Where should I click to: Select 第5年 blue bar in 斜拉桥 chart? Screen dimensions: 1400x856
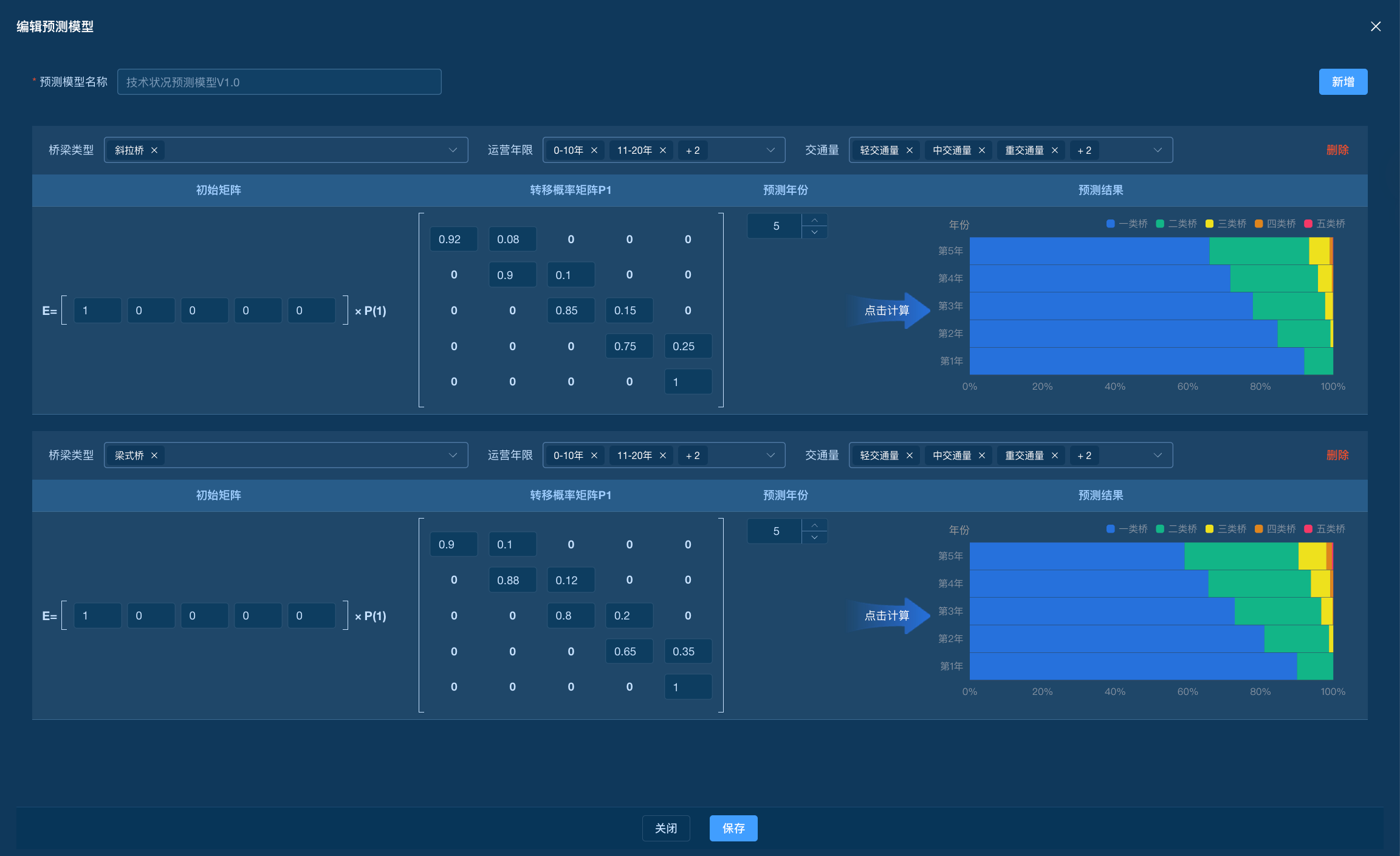[x=1089, y=251]
